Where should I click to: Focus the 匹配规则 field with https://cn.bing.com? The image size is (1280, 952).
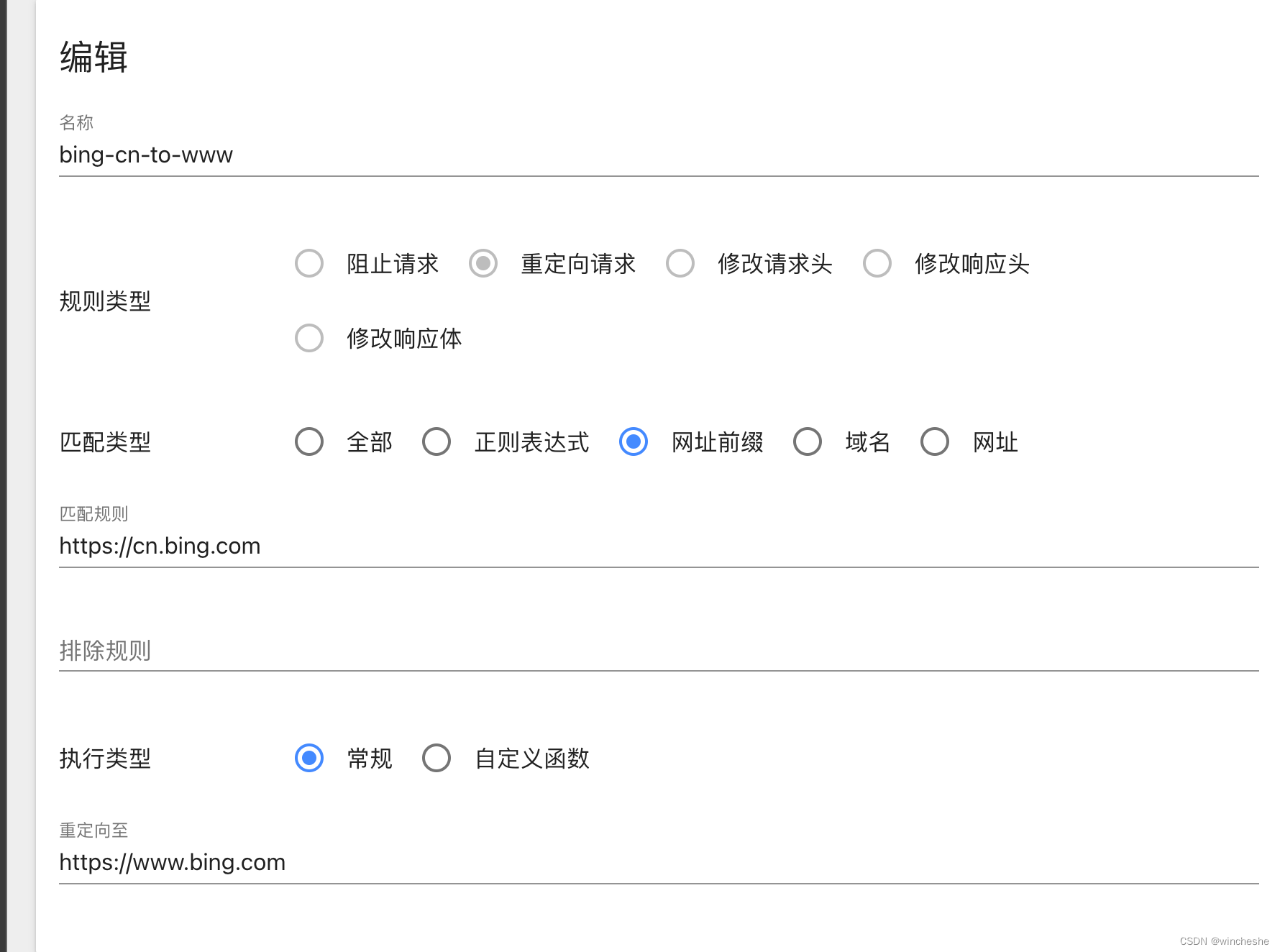coord(659,546)
